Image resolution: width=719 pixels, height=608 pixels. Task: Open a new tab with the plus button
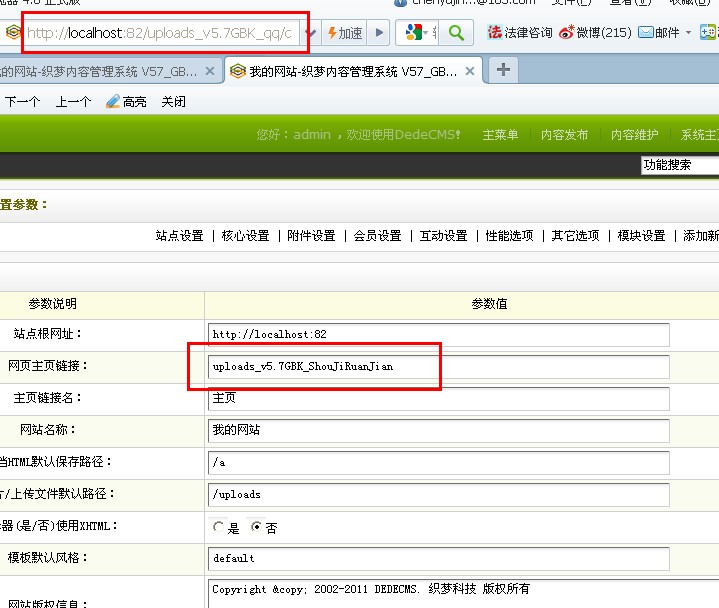[503, 70]
